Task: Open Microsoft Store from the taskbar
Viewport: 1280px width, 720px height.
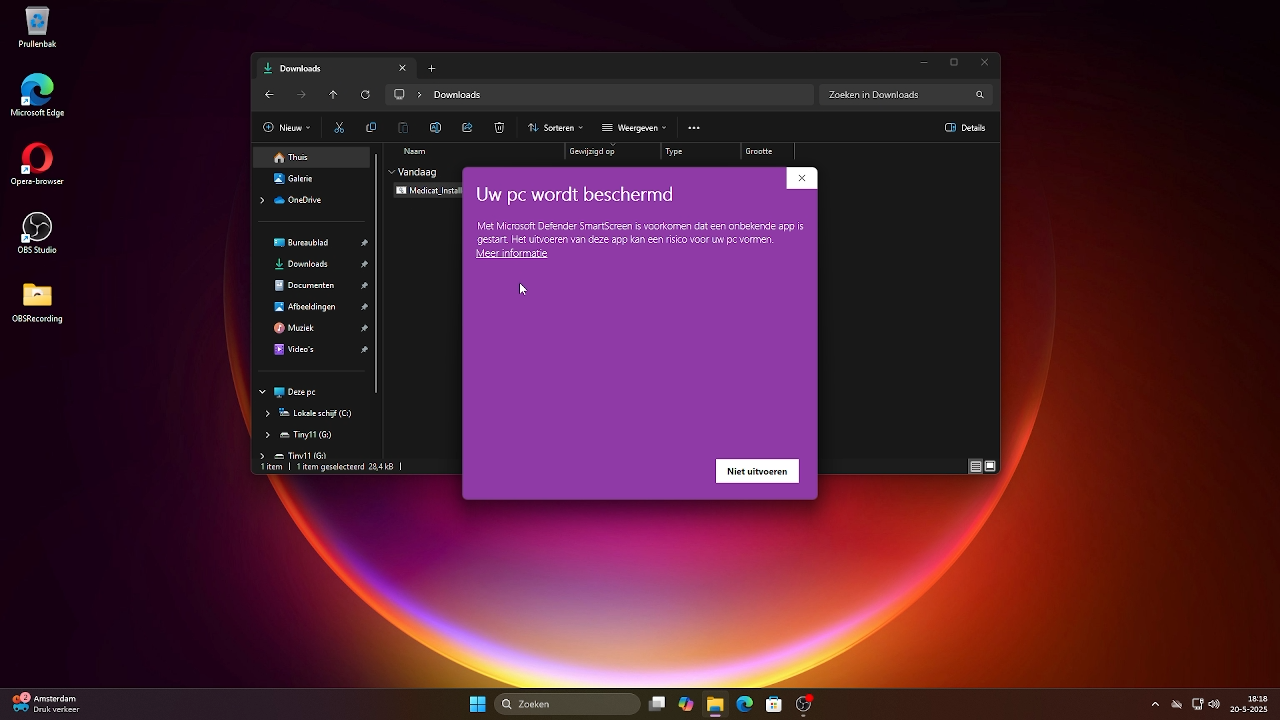Action: coord(774,704)
